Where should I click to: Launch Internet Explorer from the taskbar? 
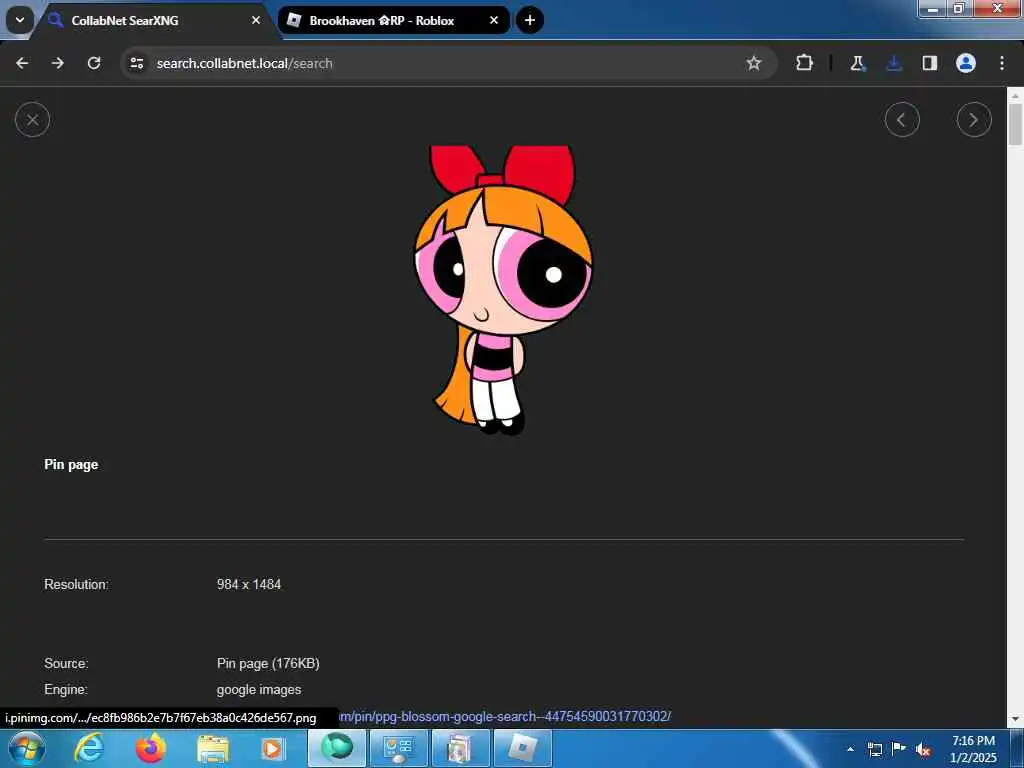pyautogui.click(x=89, y=748)
